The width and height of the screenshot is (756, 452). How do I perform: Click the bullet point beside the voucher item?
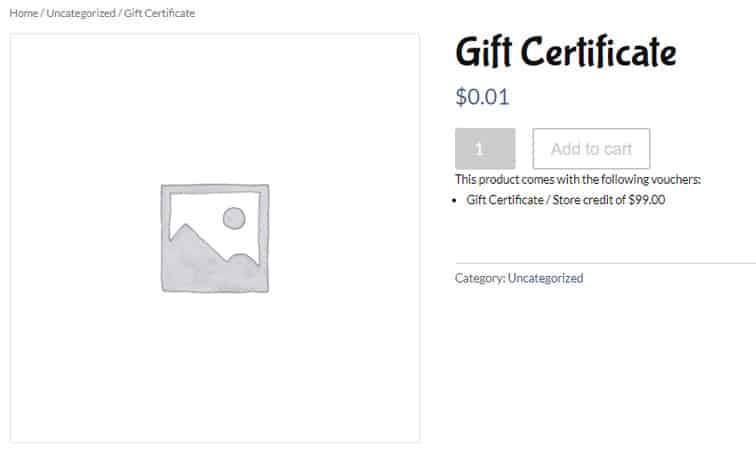(x=457, y=200)
